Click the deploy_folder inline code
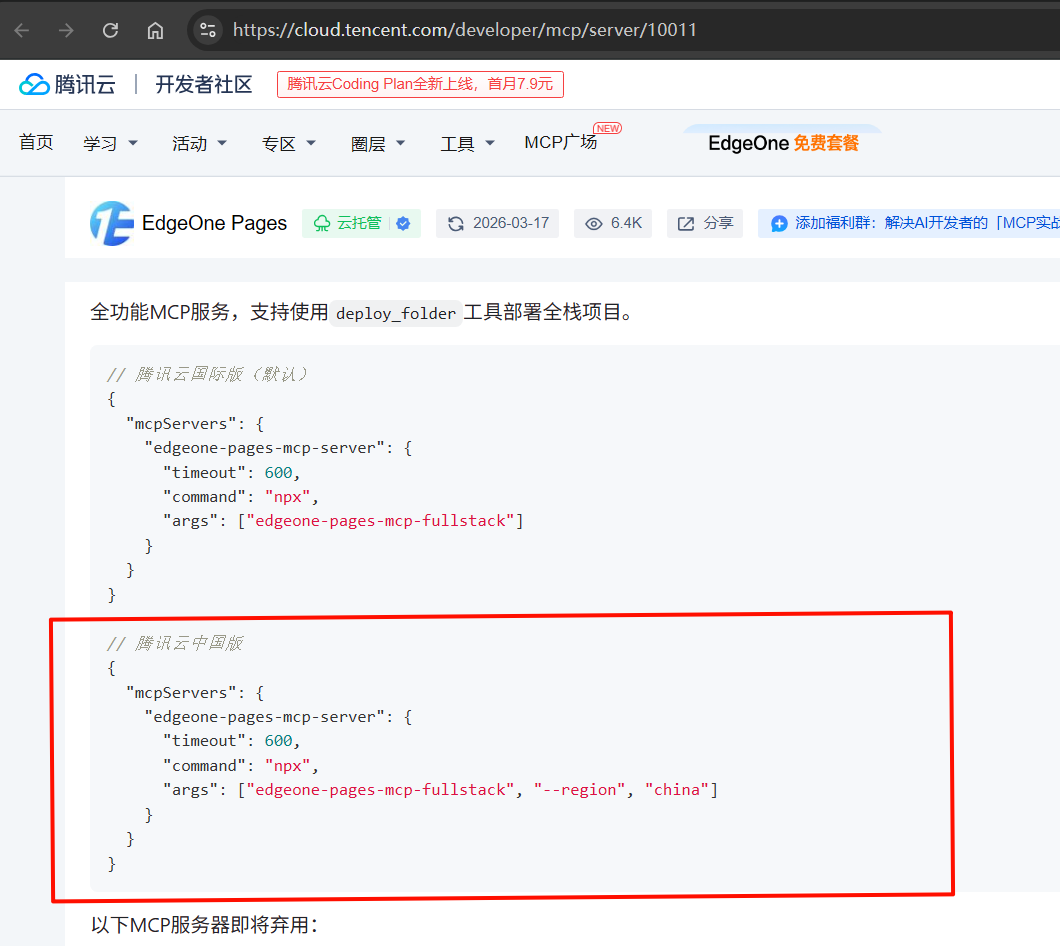 coord(395,313)
